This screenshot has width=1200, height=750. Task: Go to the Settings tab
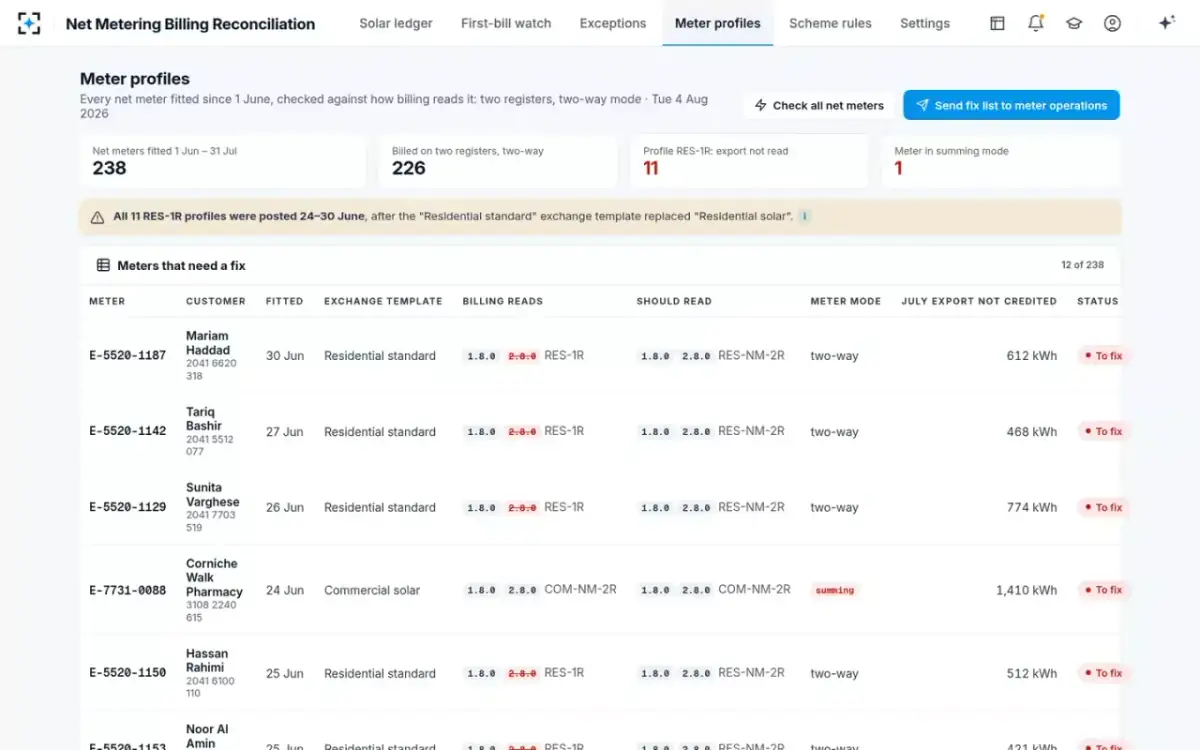(925, 23)
